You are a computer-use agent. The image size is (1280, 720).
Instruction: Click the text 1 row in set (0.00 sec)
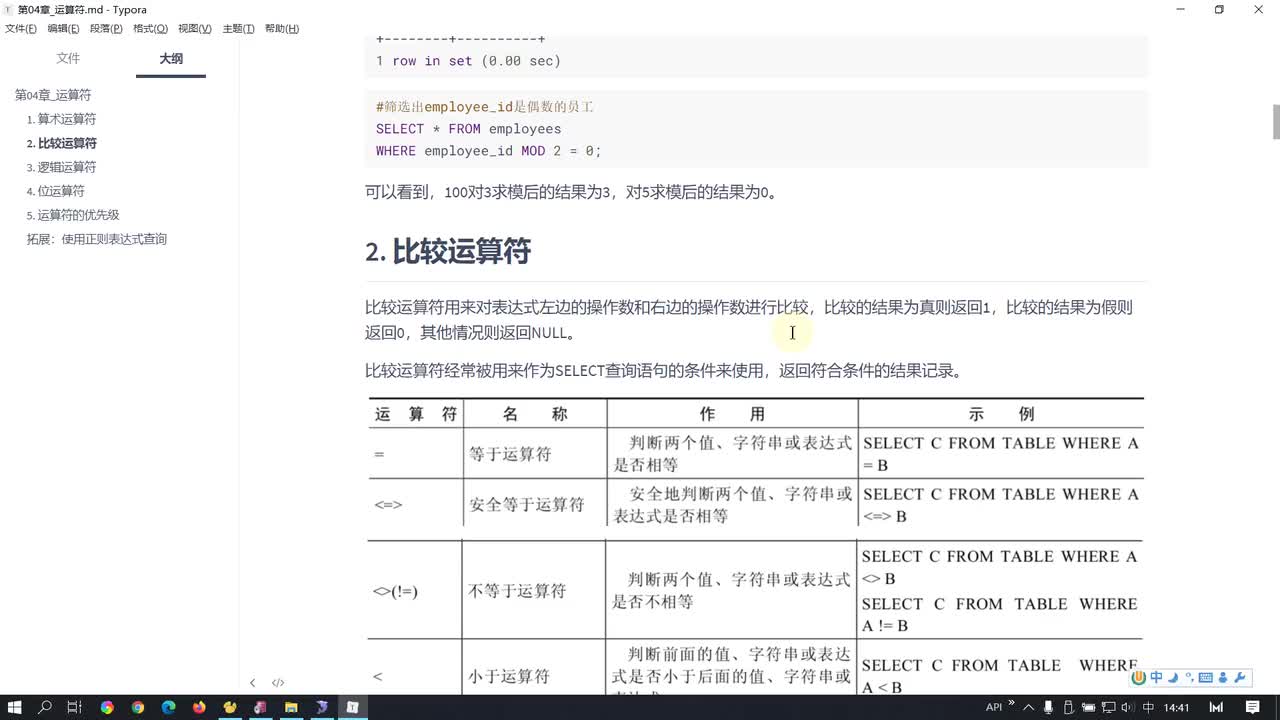(468, 61)
